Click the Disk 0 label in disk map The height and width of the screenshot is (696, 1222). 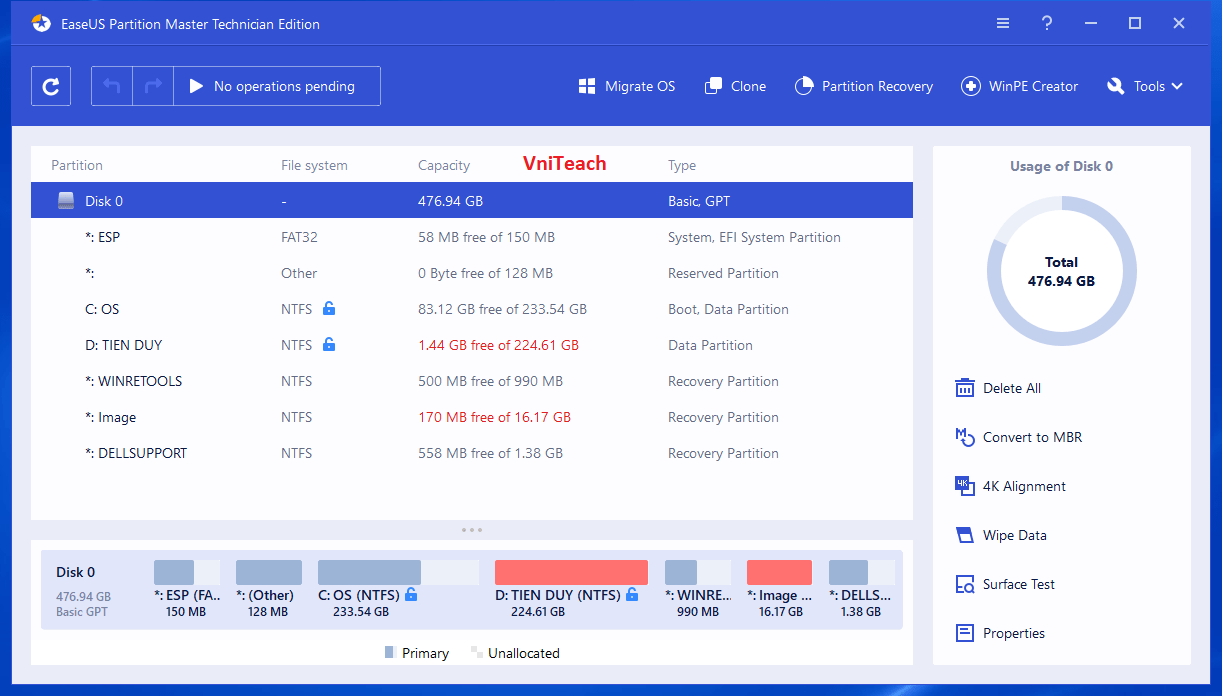click(76, 572)
